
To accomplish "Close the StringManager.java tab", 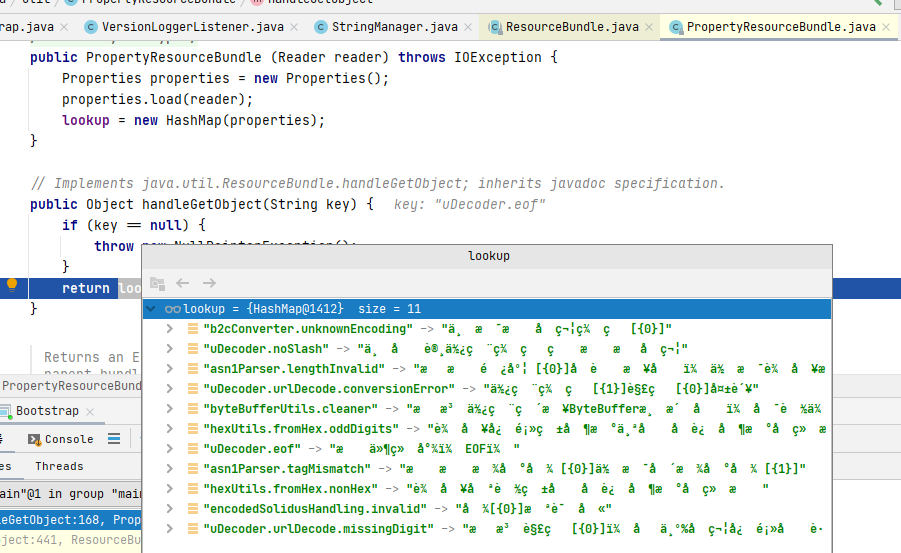I will tap(468, 27).
